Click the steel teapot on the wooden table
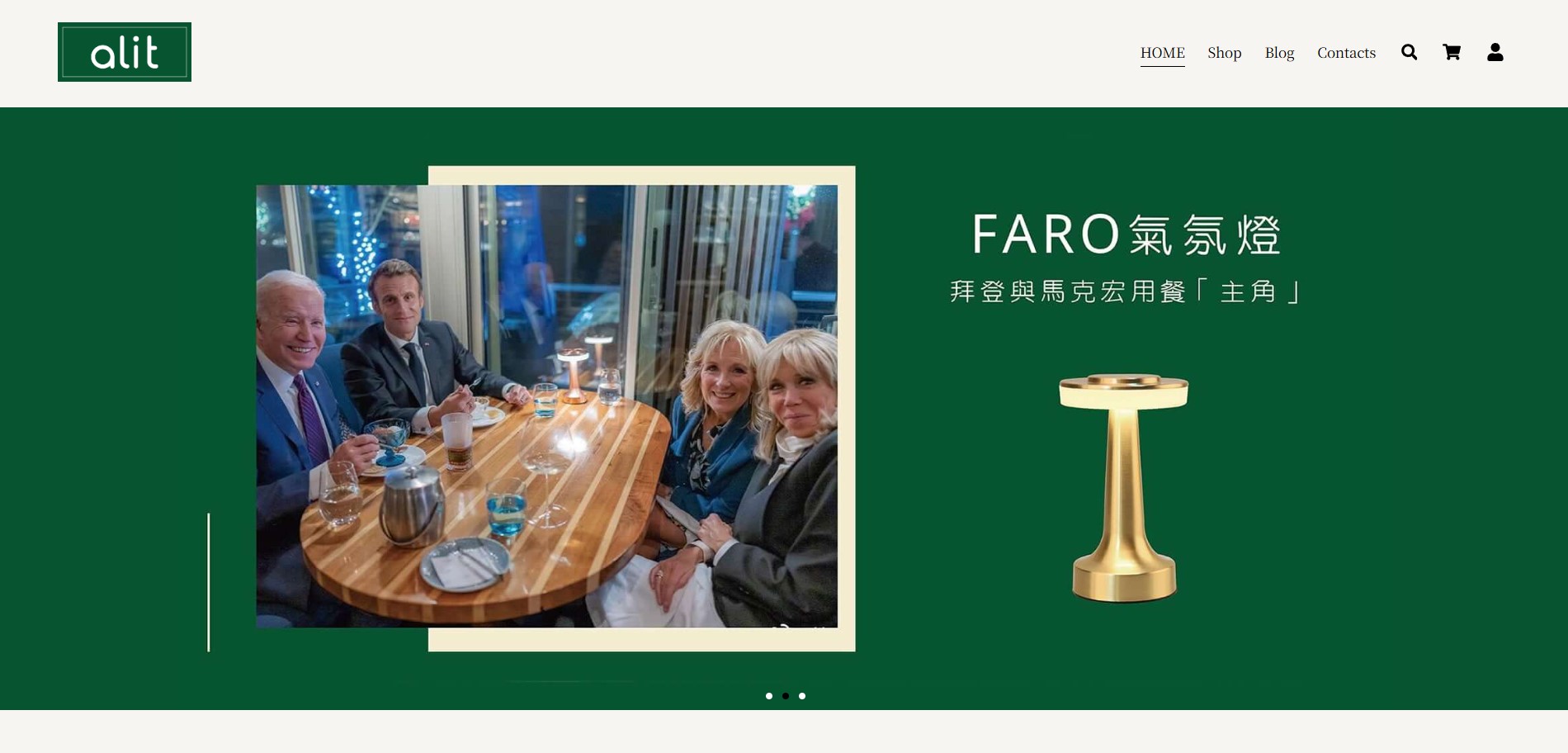 click(412, 504)
